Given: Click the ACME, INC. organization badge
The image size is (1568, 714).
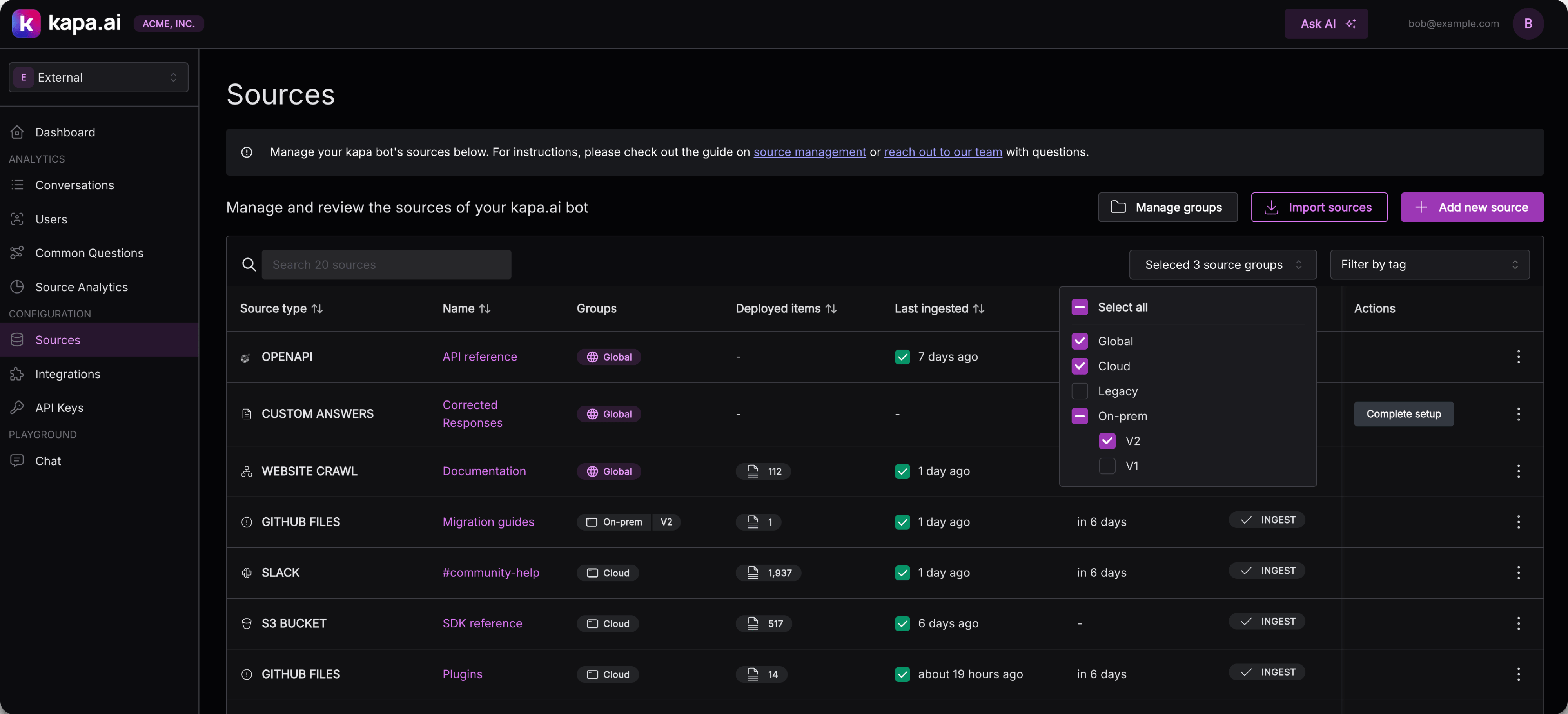Looking at the screenshot, I should pyautogui.click(x=168, y=24).
